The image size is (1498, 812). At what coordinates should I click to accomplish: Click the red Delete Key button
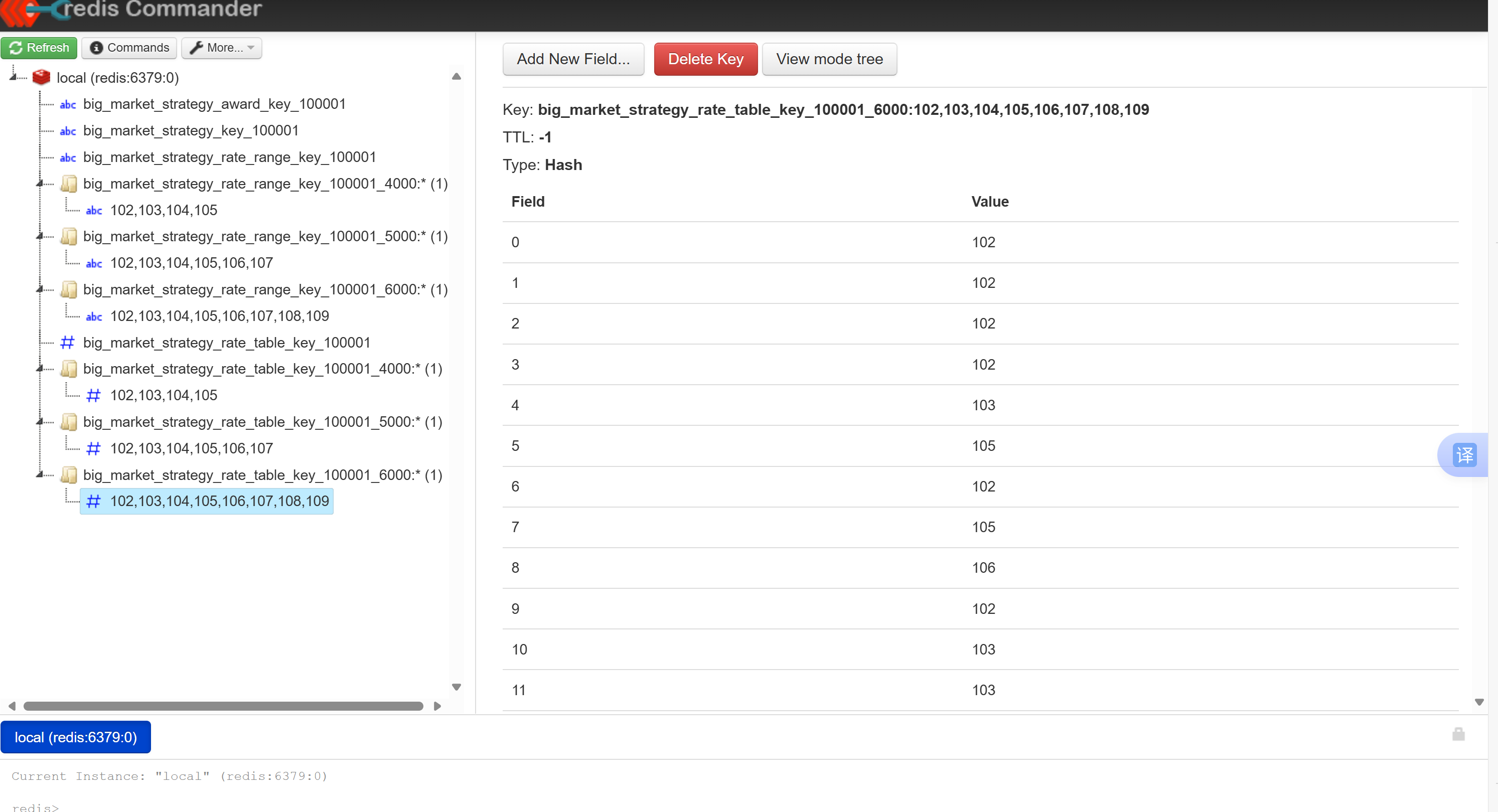pos(705,59)
